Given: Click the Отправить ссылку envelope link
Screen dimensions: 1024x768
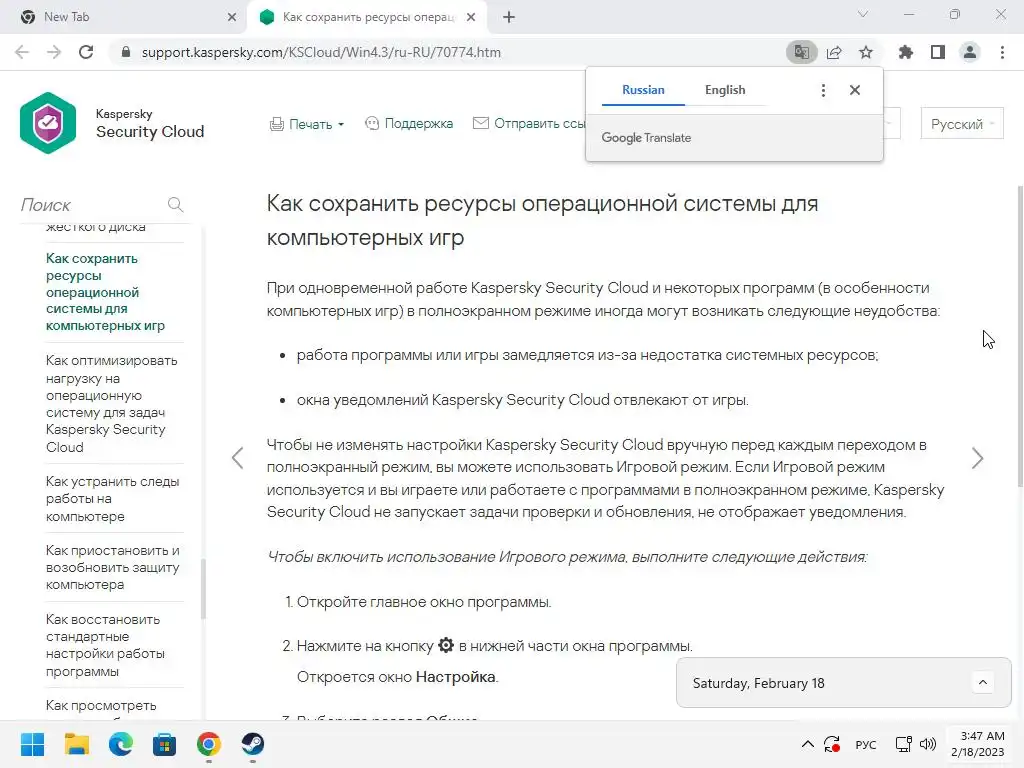Looking at the screenshot, I should (529, 123).
